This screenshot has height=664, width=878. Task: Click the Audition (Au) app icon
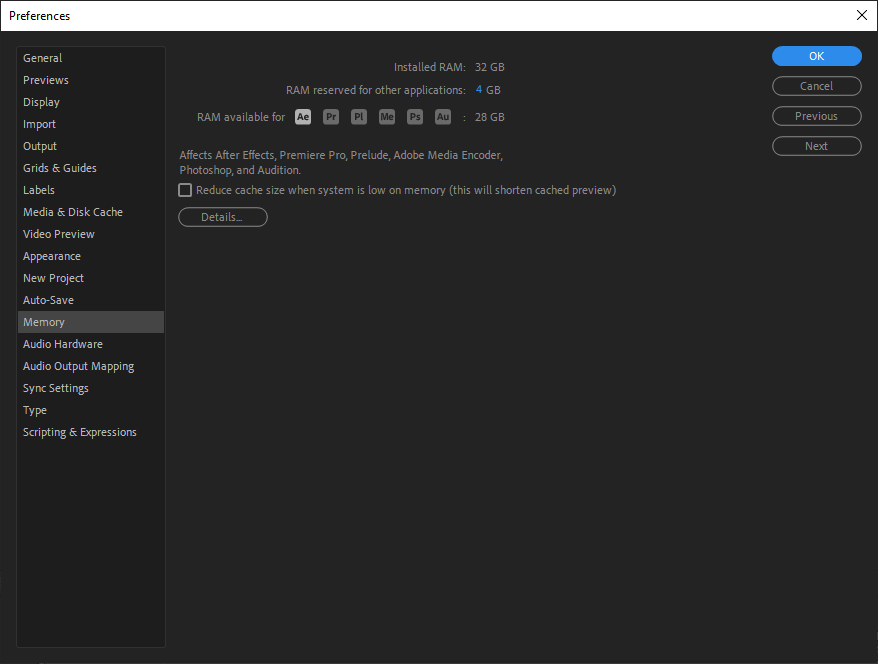(x=443, y=116)
